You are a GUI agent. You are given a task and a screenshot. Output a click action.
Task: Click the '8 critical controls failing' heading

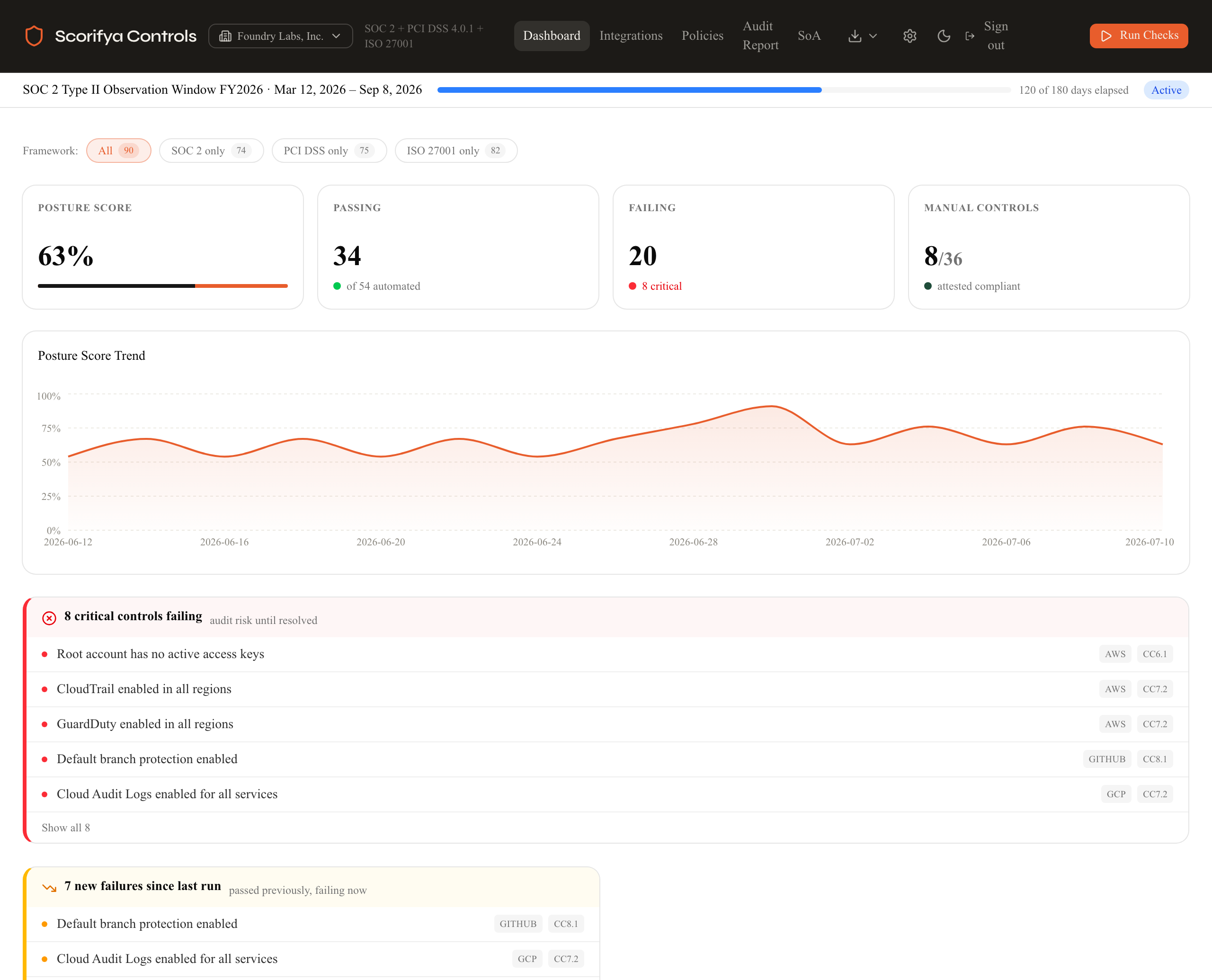coord(133,616)
